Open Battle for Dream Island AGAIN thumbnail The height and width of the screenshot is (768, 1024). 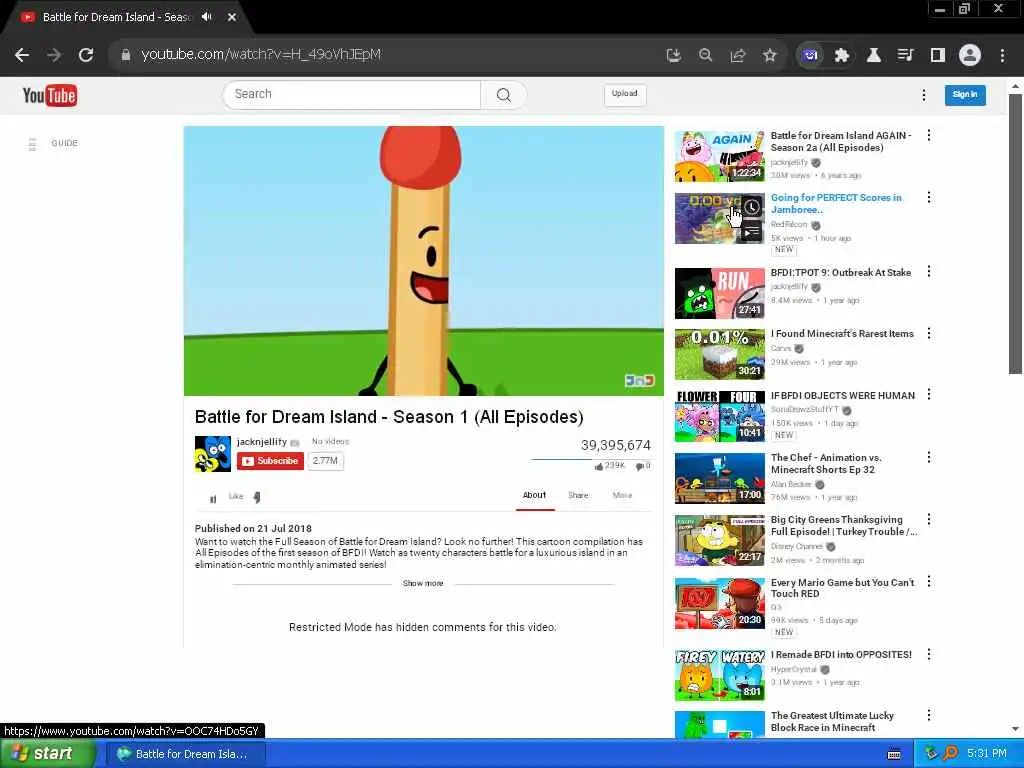pos(719,157)
